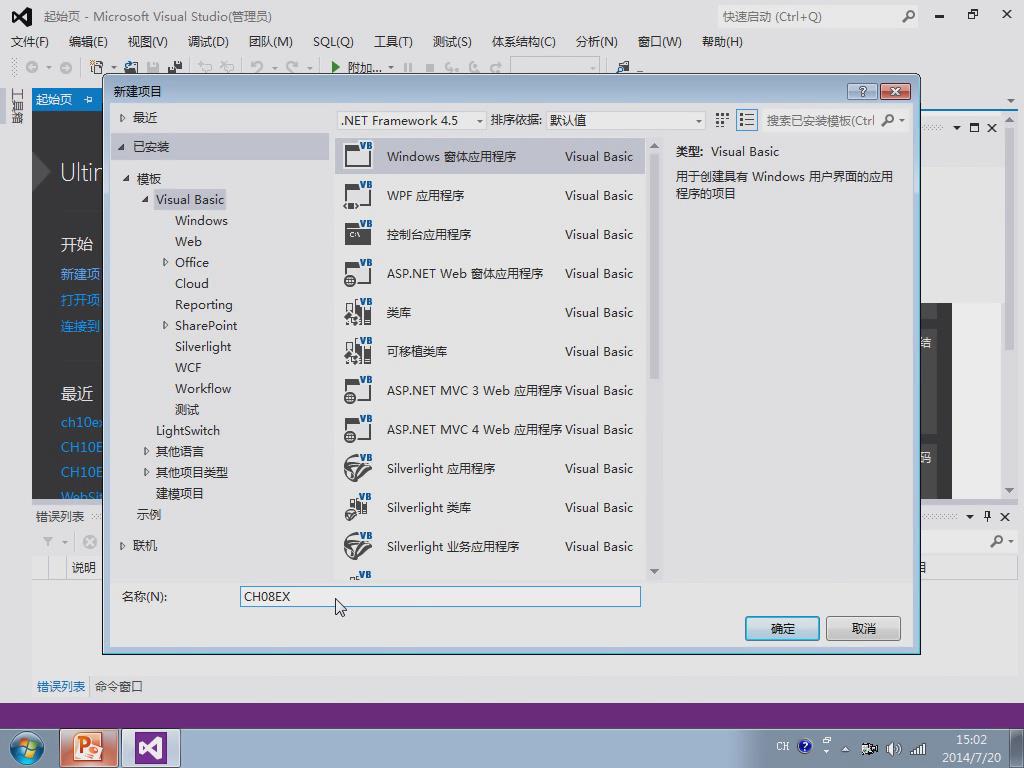
Task: Select the 可移植类库 template icon
Action: click(x=358, y=351)
